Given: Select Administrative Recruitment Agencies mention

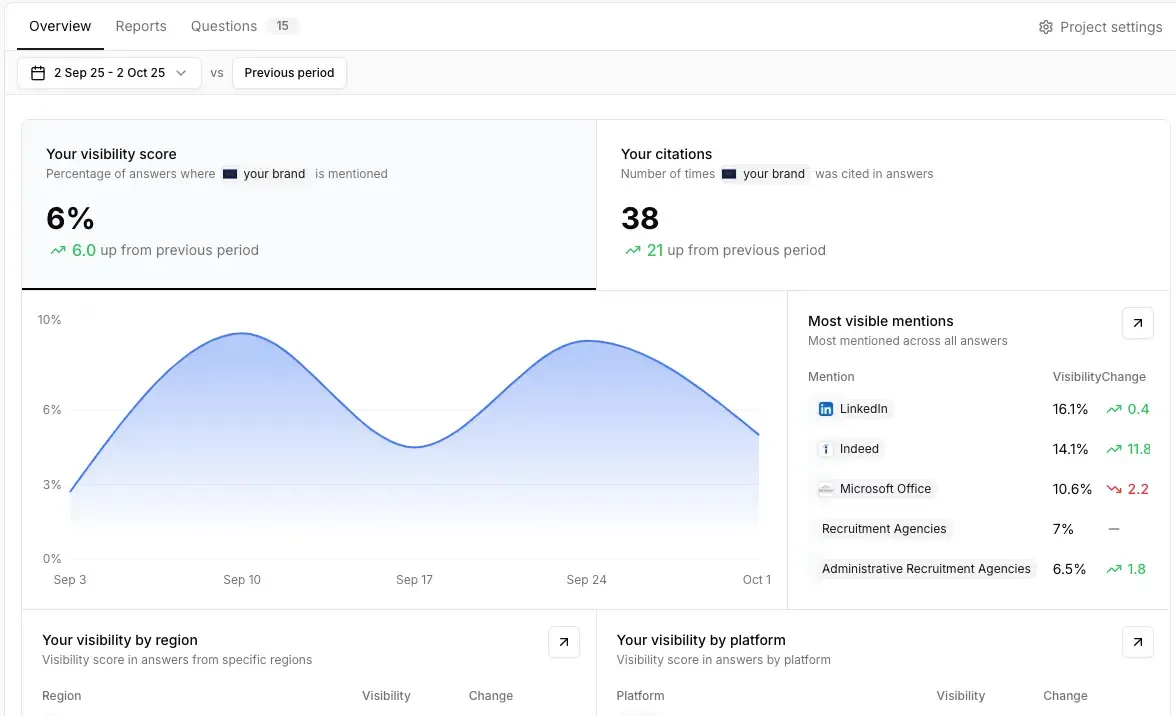Looking at the screenshot, I should point(926,569).
